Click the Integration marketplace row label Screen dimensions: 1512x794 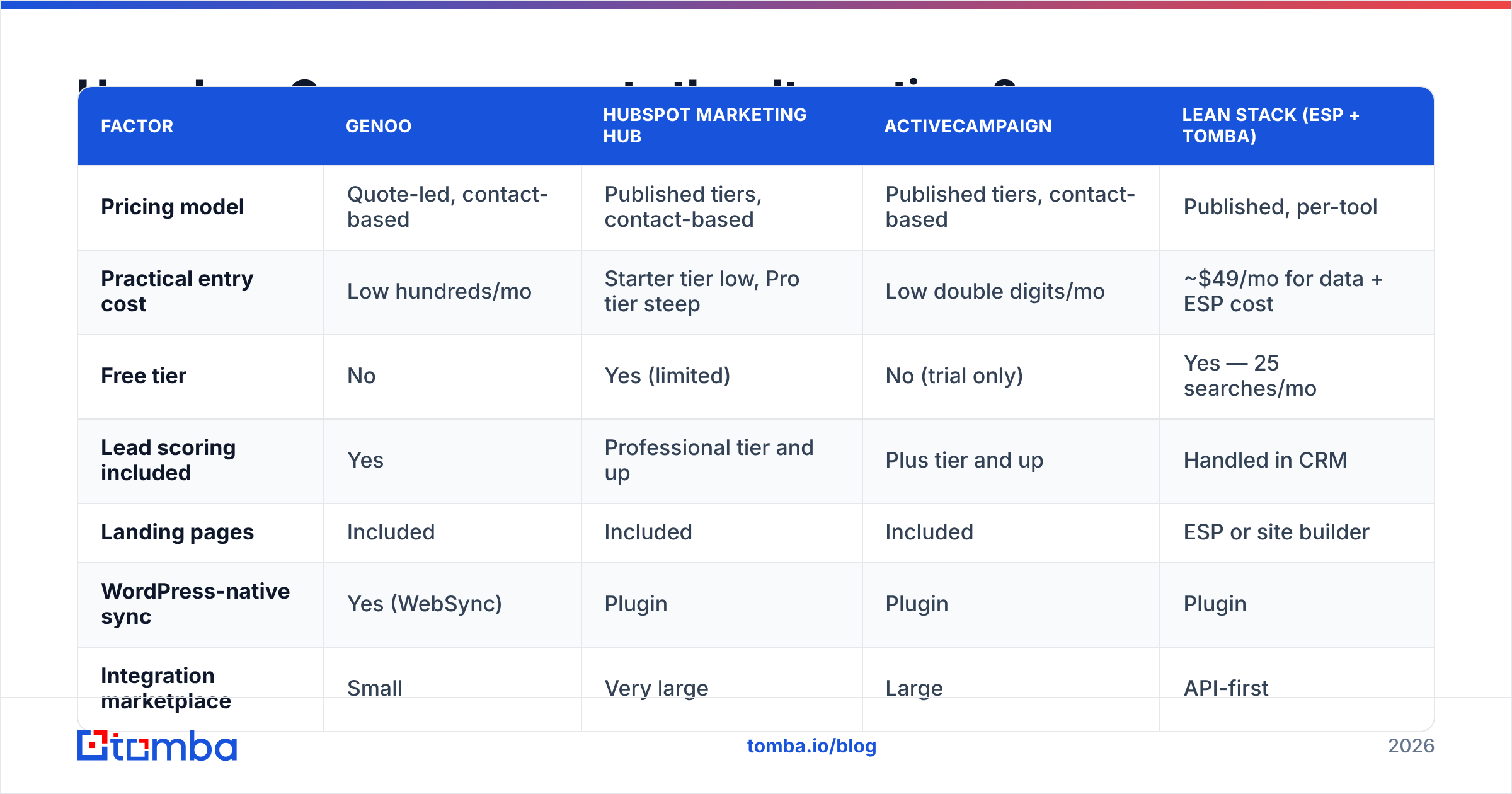pyautogui.click(x=166, y=688)
